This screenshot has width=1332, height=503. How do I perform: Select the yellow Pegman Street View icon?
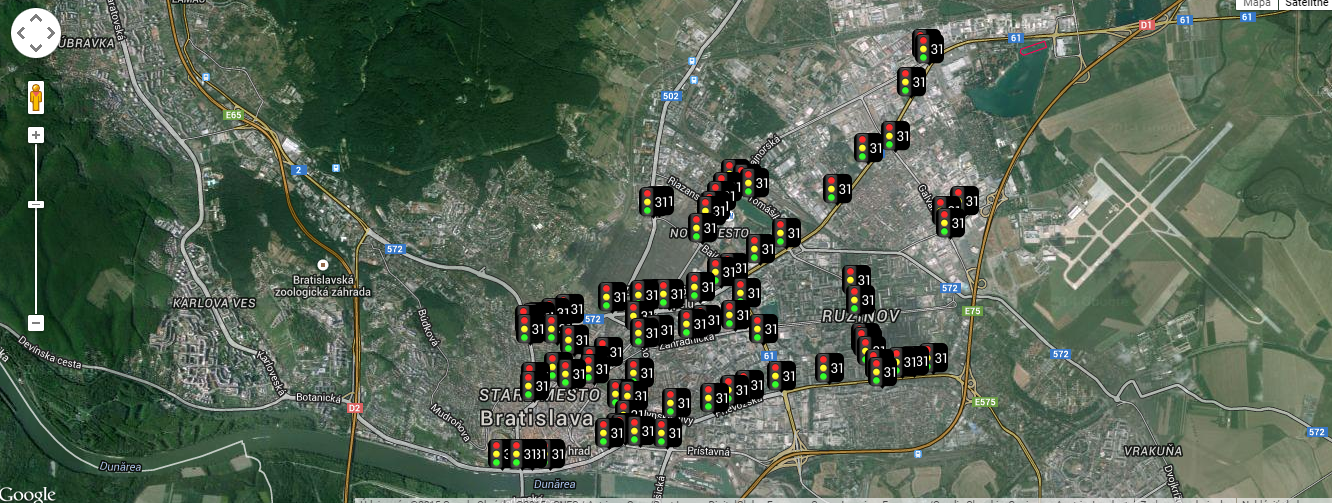pos(36,98)
